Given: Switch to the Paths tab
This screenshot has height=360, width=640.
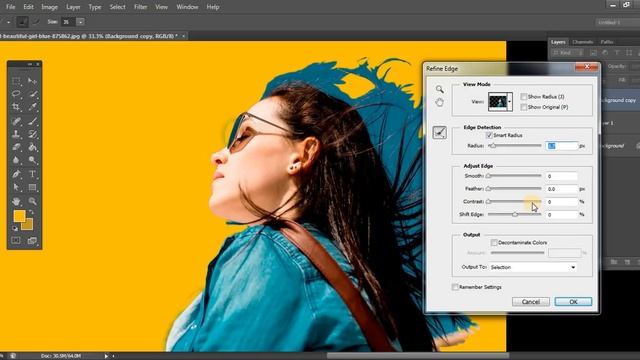Looking at the screenshot, I should click(607, 42).
